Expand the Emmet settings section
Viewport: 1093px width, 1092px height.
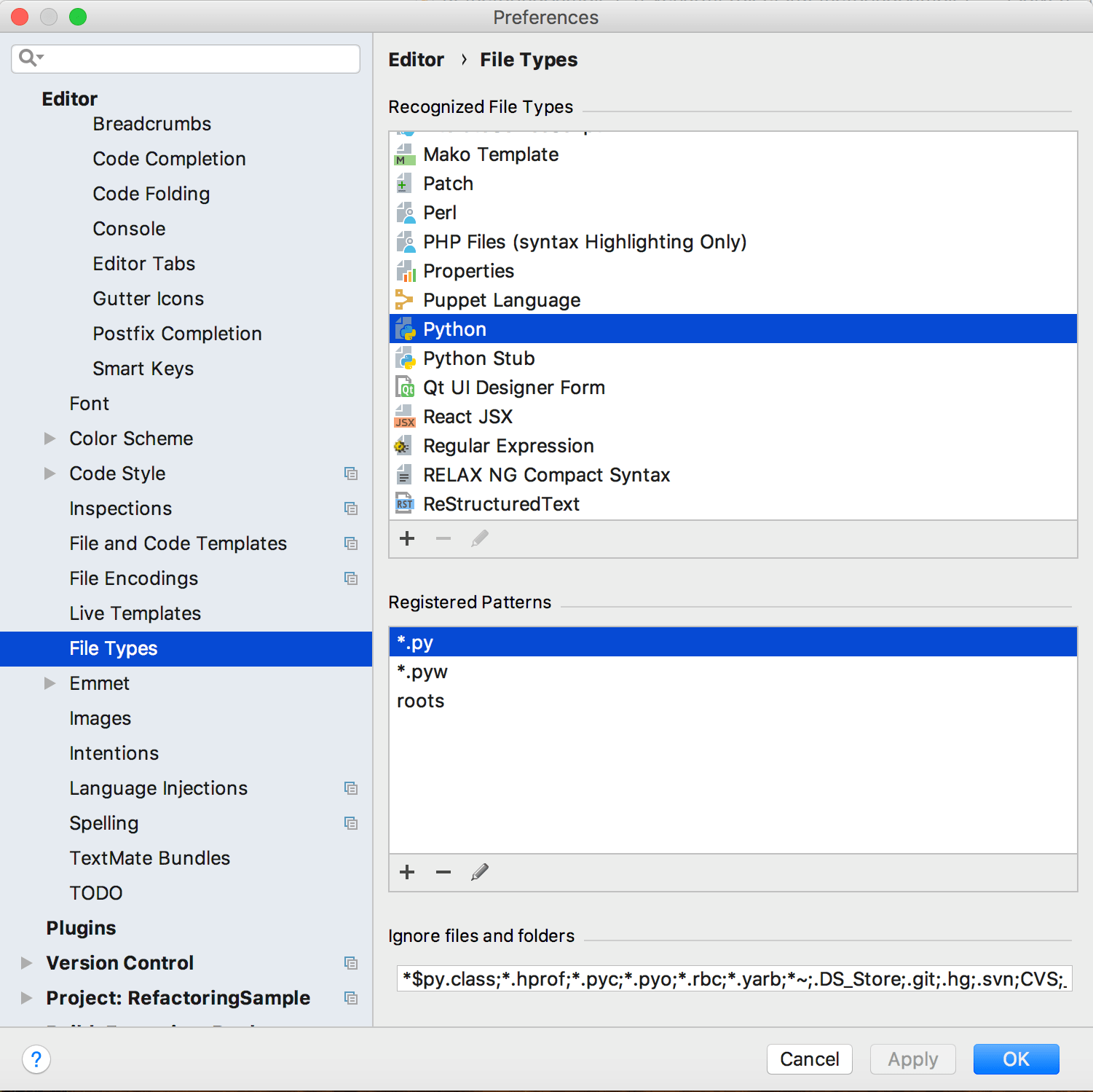50,683
